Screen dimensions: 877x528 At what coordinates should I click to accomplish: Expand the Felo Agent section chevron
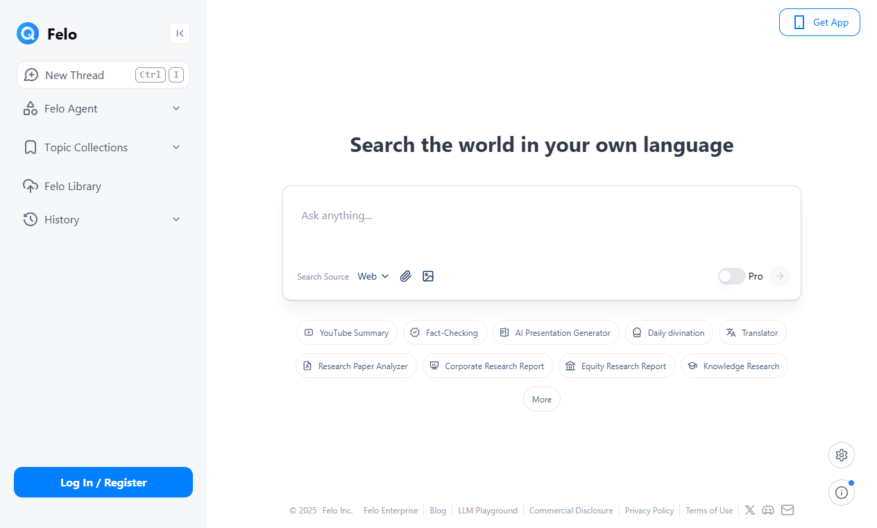(x=176, y=109)
